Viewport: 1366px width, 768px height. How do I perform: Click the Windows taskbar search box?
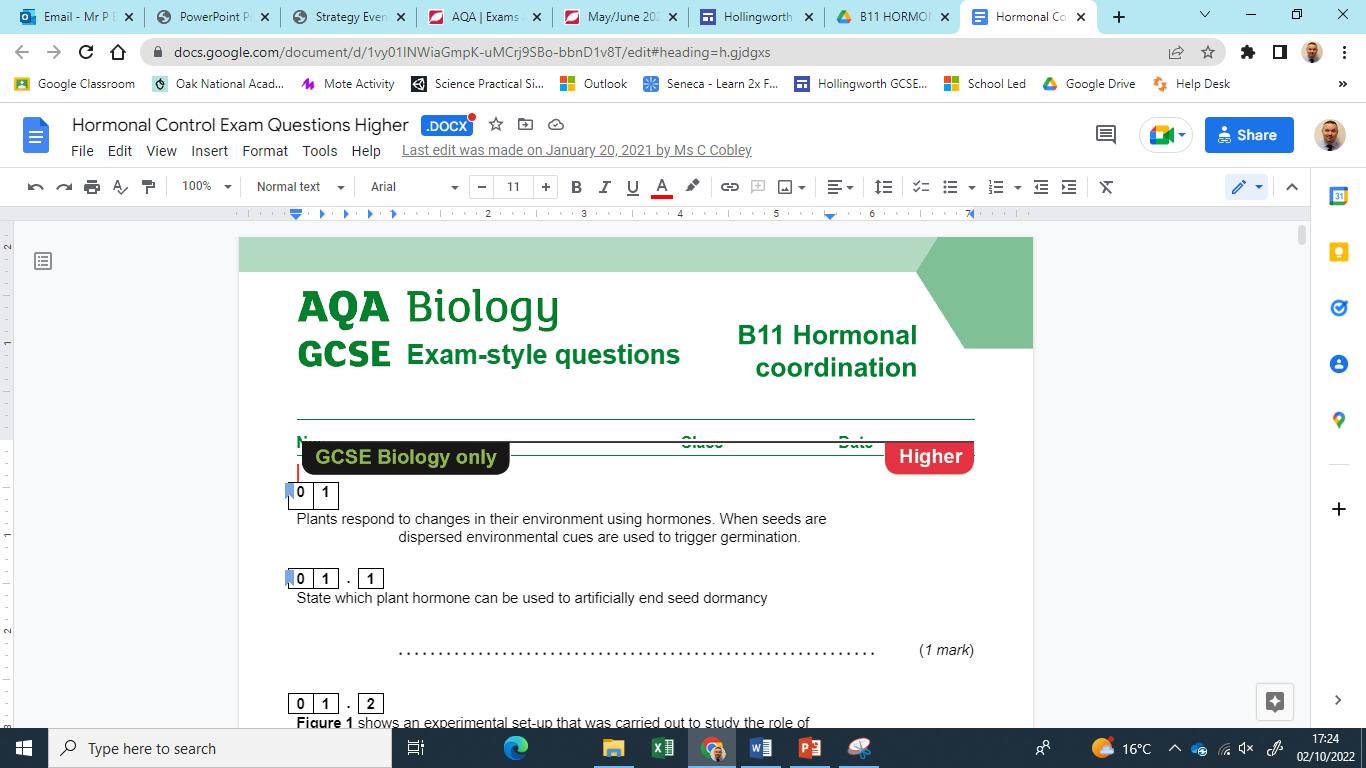(x=220, y=748)
